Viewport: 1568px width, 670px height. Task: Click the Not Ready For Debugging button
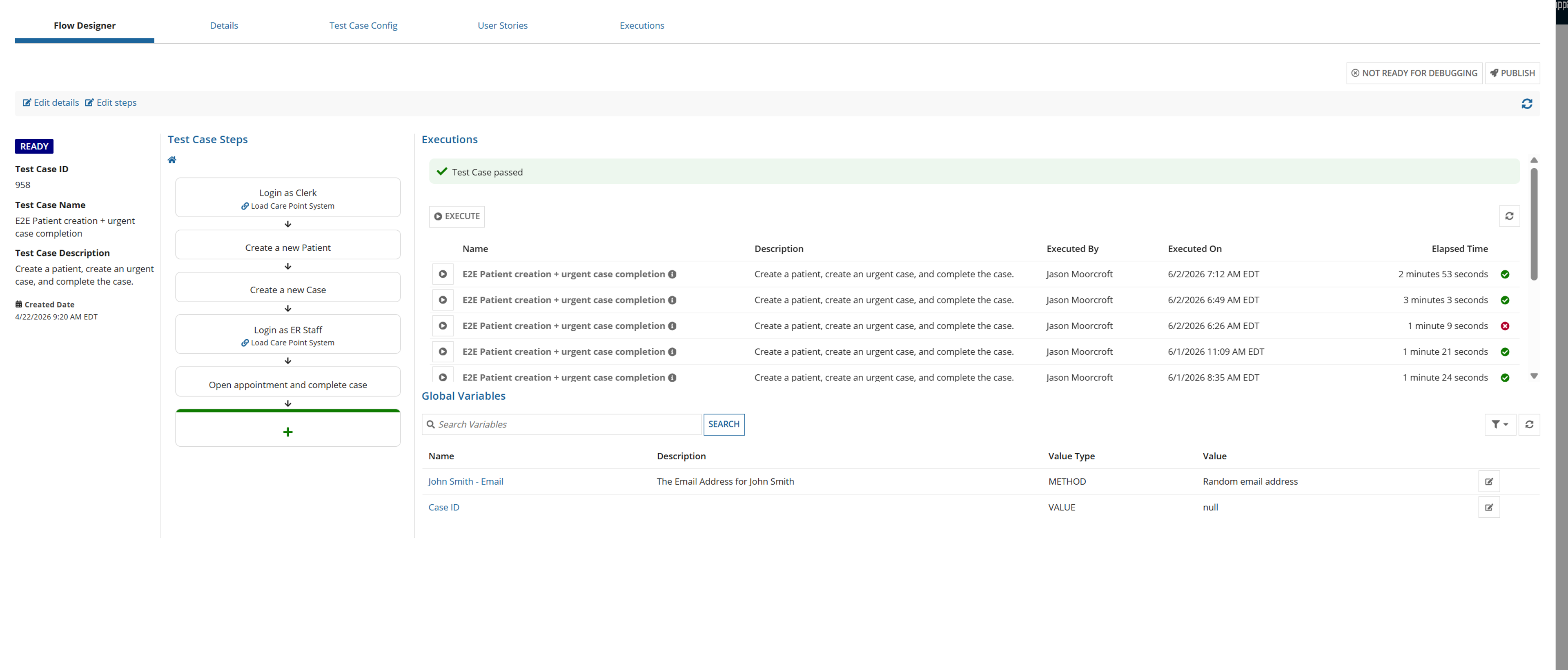(x=1414, y=73)
